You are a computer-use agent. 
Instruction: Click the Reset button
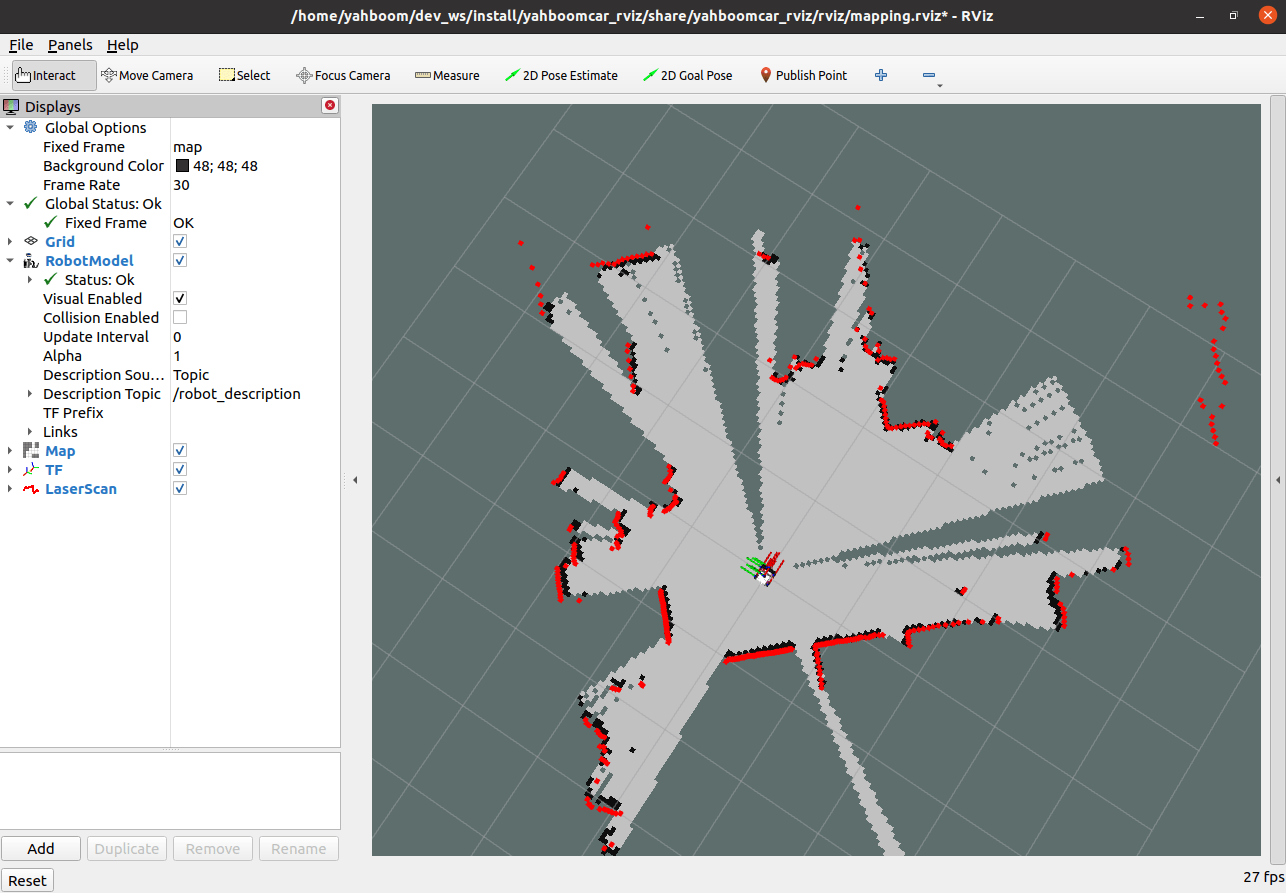pos(27,880)
